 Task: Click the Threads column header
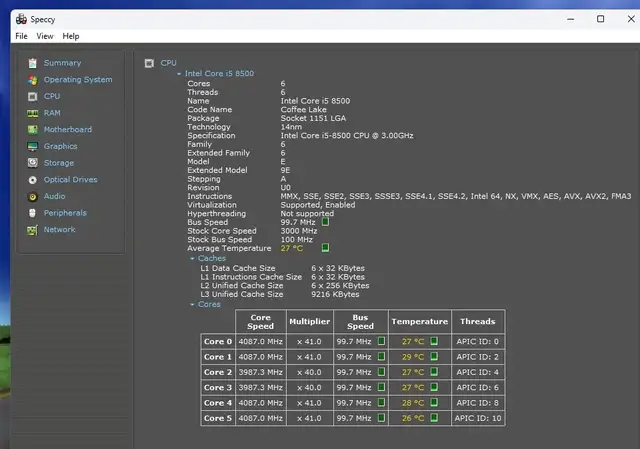[x=478, y=322]
